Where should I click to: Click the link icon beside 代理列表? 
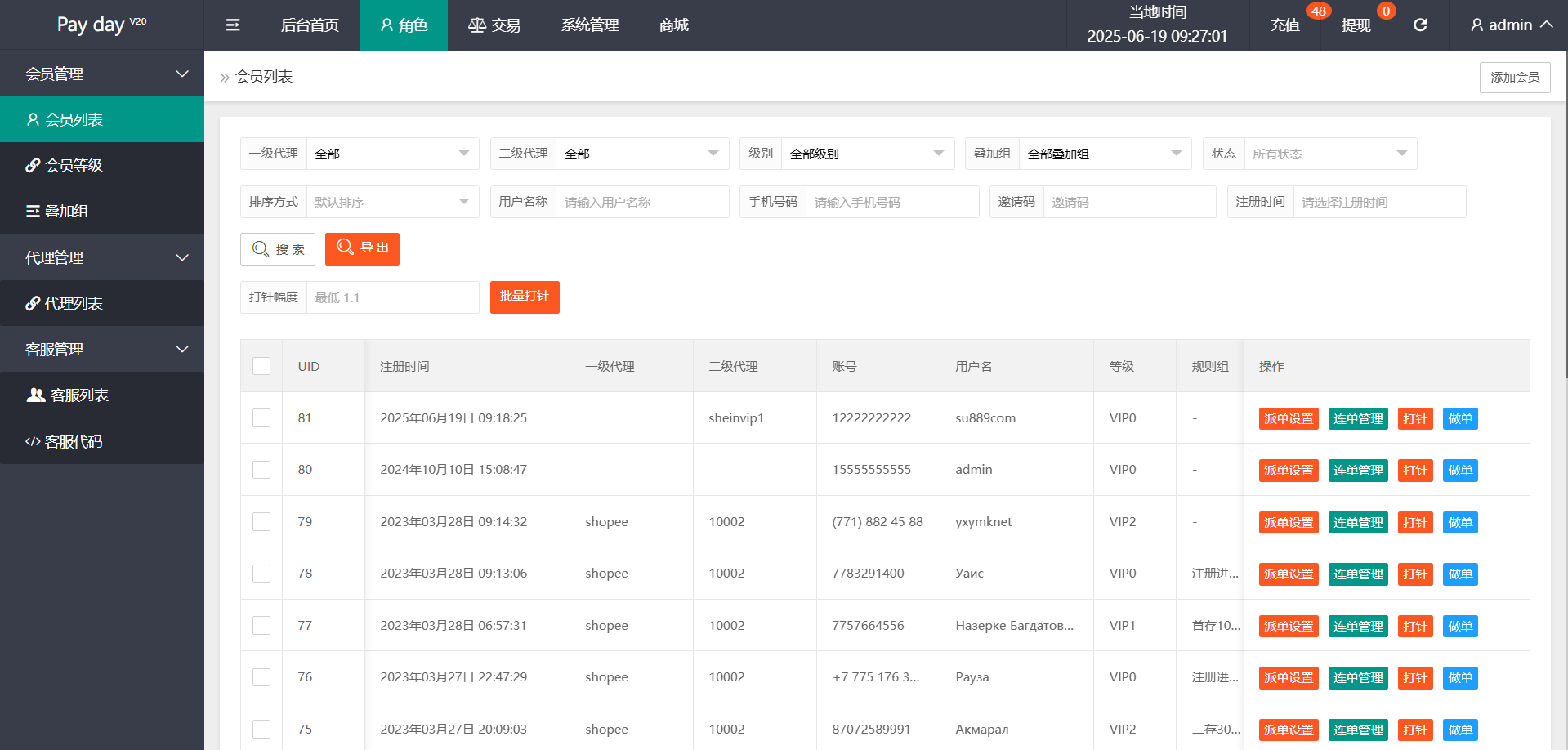pos(33,303)
